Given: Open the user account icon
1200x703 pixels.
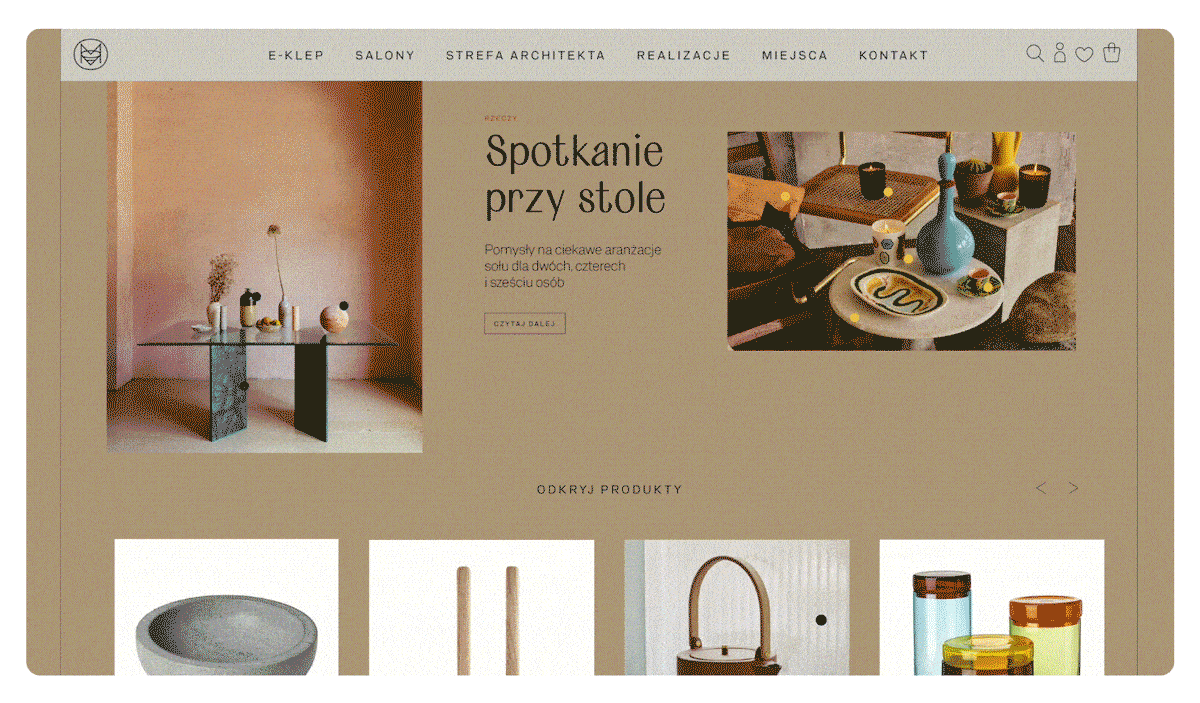Looking at the screenshot, I should coord(1060,53).
